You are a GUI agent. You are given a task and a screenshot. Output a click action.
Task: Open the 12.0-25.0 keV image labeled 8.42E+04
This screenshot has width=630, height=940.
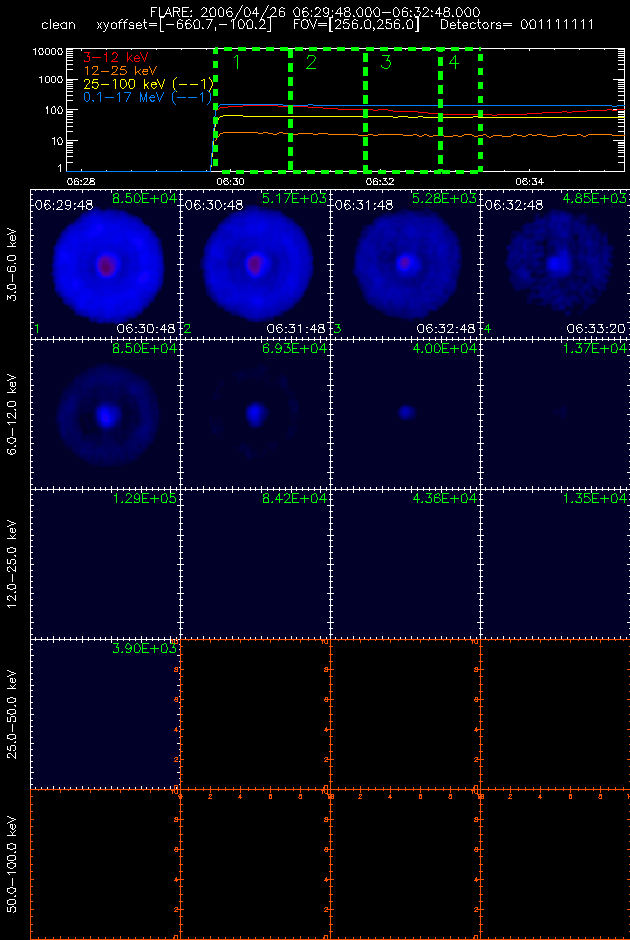(255, 564)
